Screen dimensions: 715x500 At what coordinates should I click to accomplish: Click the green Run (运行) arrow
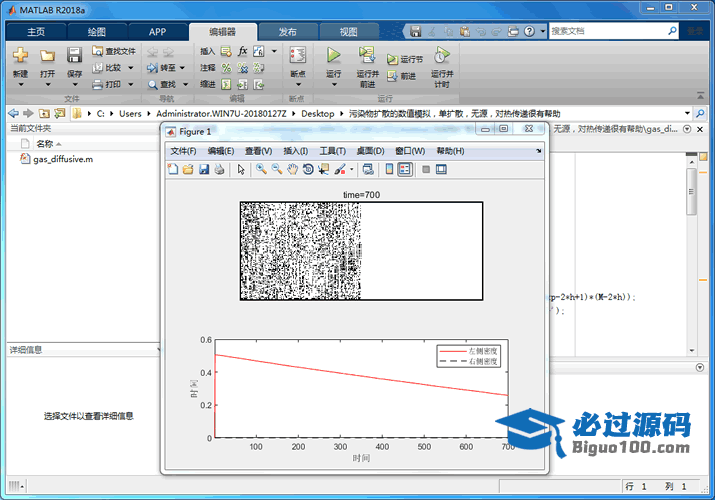tap(333, 55)
